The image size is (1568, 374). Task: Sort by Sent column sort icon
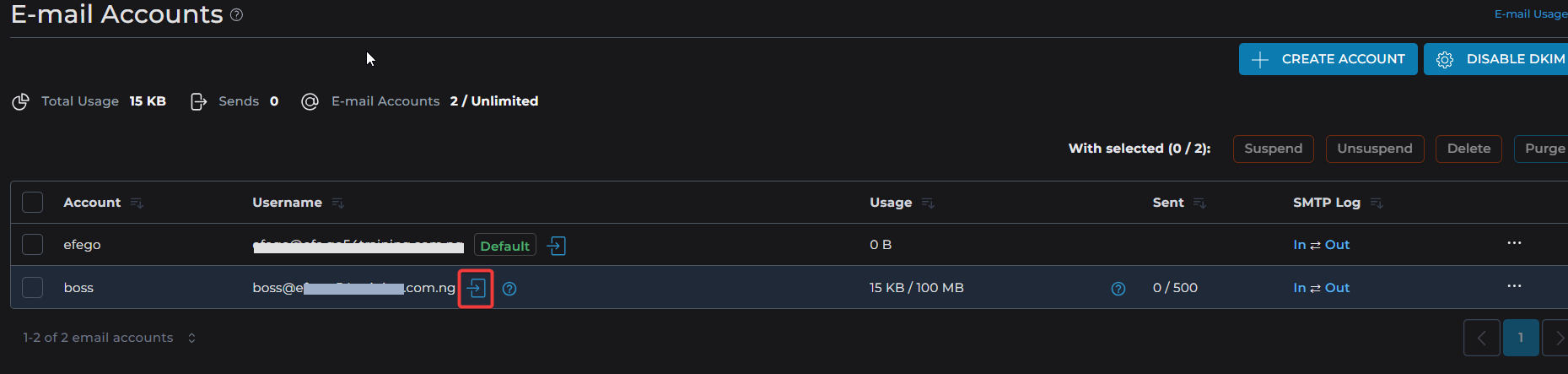pyautogui.click(x=1199, y=203)
